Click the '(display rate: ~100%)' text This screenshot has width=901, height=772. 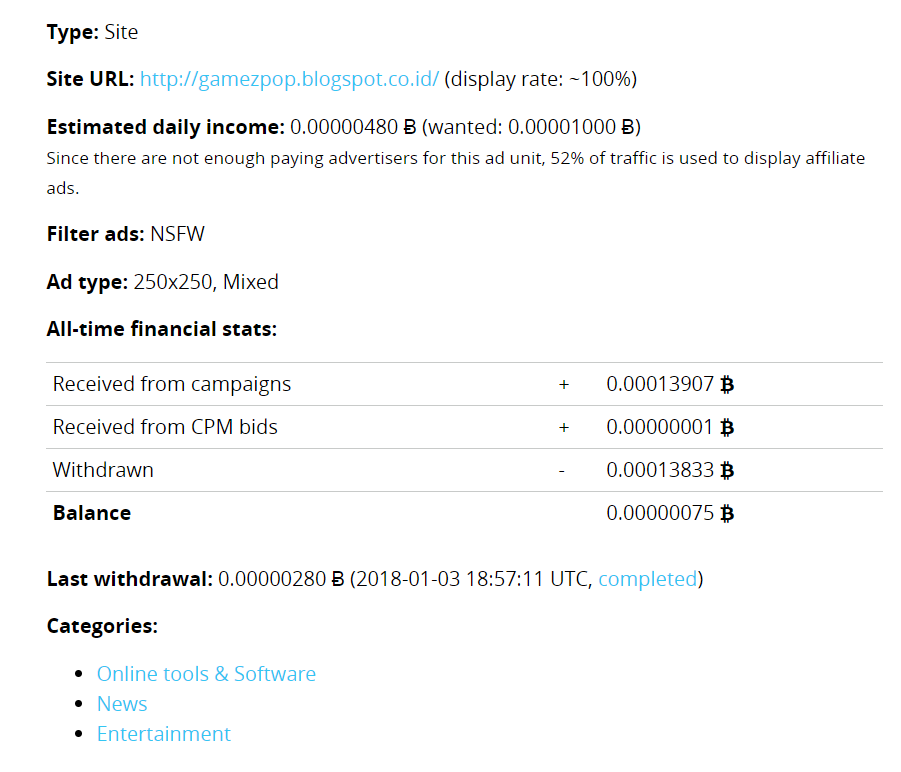pos(541,79)
